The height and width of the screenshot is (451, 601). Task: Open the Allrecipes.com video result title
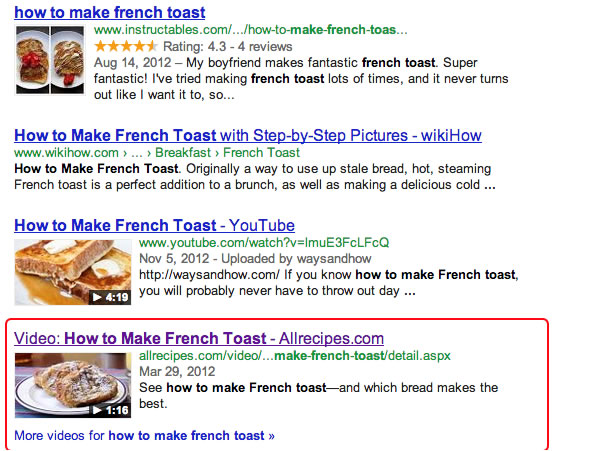(x=199, y=338)
